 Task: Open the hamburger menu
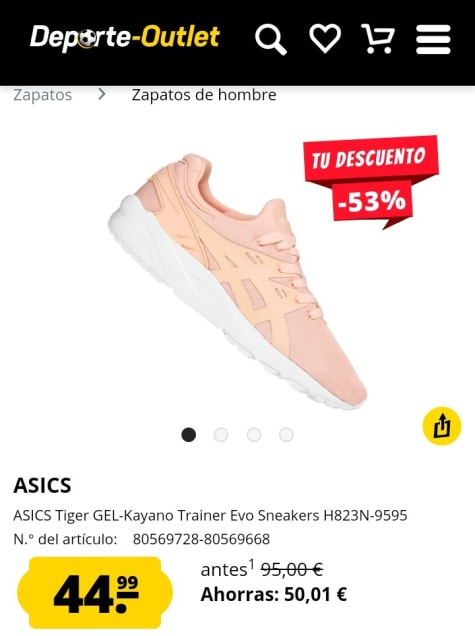[433, 39]
